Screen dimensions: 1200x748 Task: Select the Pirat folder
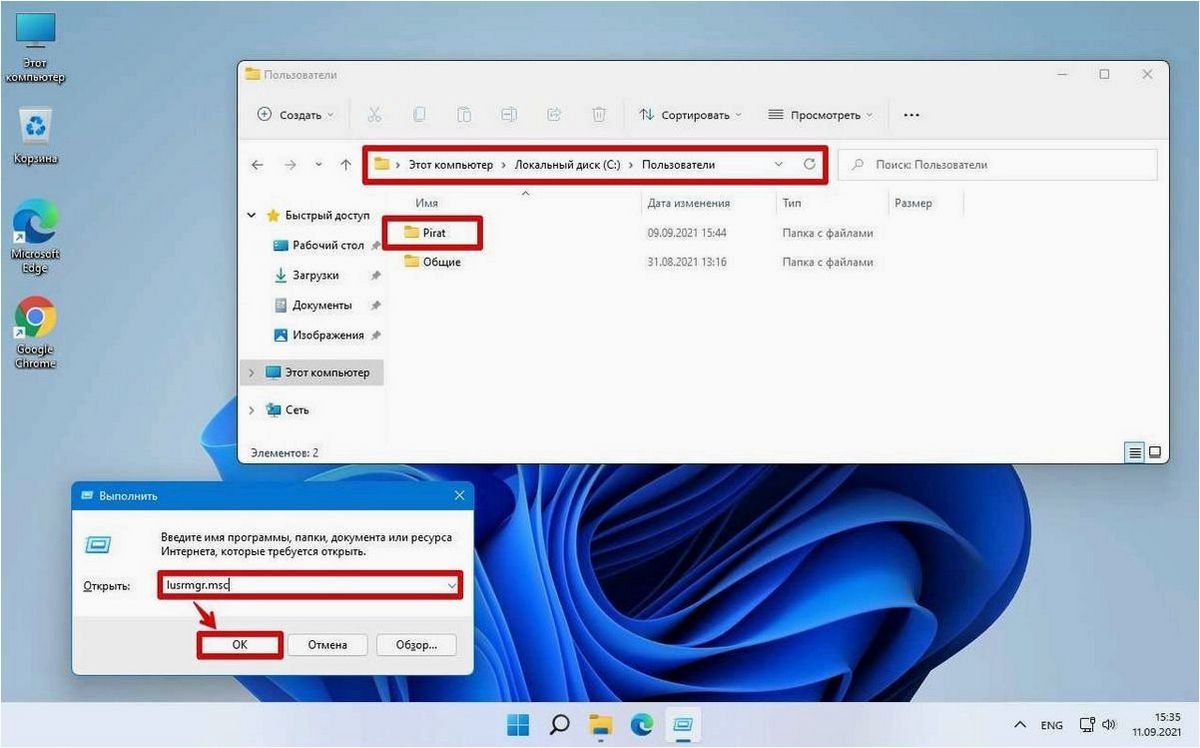[434, 233]
